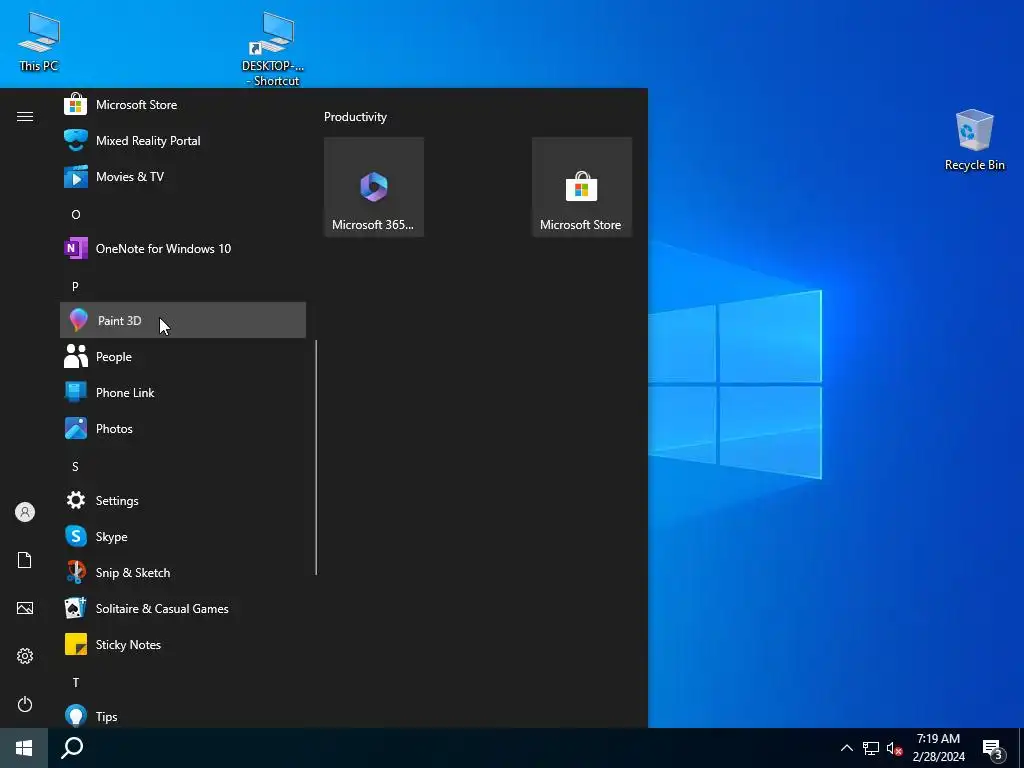Jump via the letter O header

point(76,214)
